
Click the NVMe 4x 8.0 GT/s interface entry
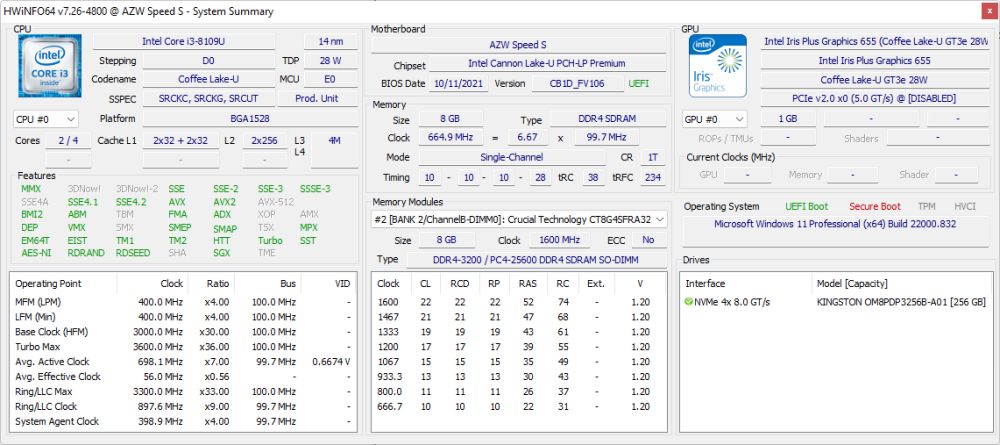732,302
